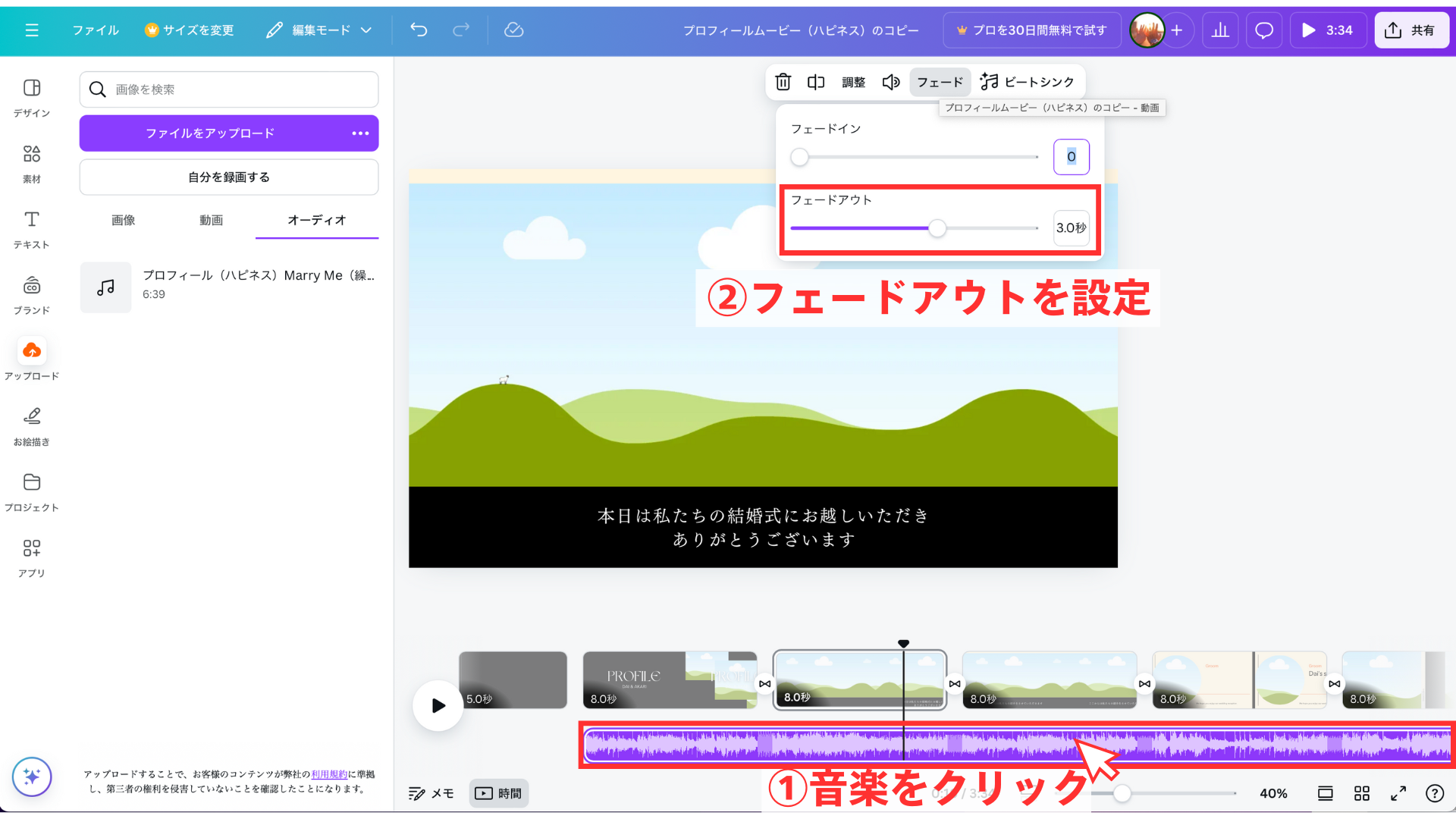Open the comments speech bubble
Viewport: 1456px width, 819px height.
click(x=1264, y=30)
